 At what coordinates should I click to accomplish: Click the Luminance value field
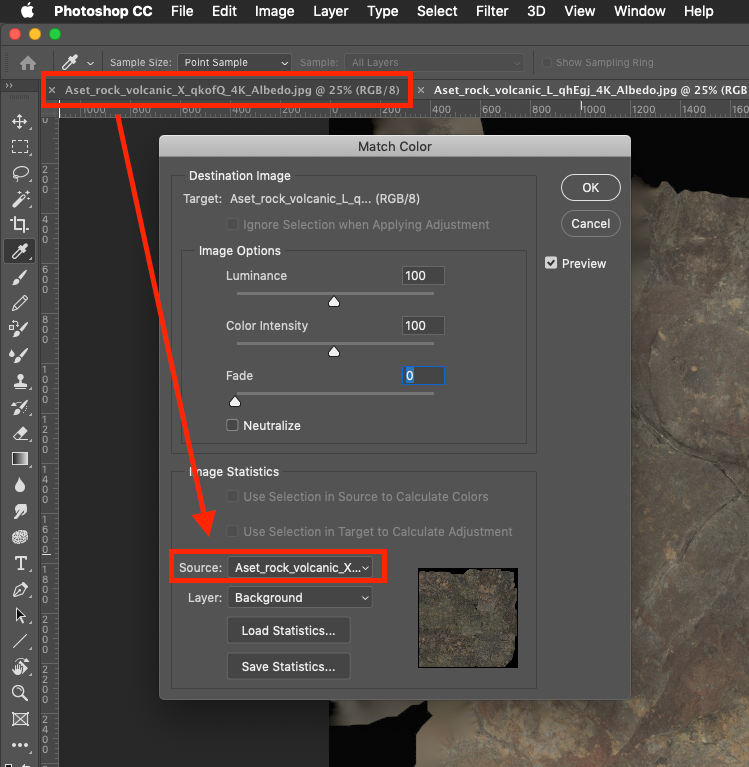point(423,275)
